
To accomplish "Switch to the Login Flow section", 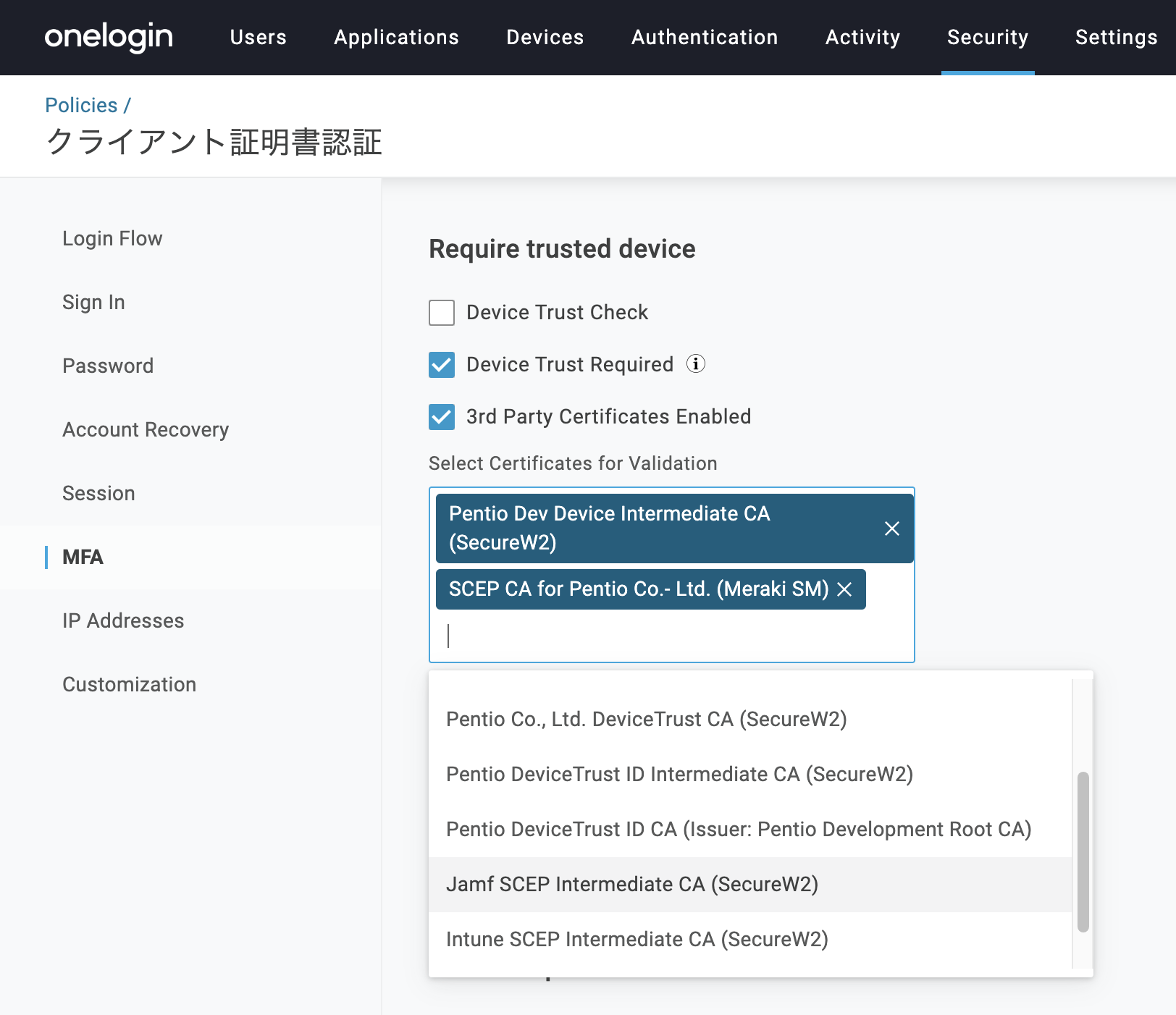I will [x=112, y=238].
